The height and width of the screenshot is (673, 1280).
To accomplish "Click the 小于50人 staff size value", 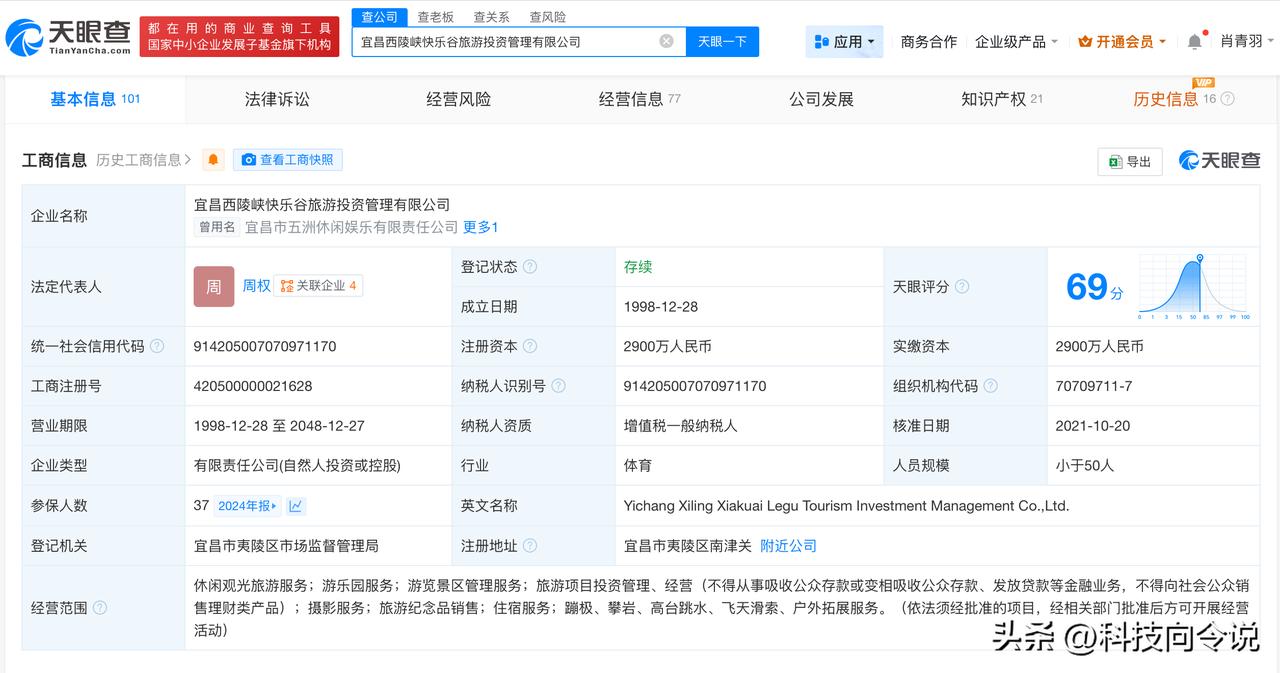I will pos(1085,466).
